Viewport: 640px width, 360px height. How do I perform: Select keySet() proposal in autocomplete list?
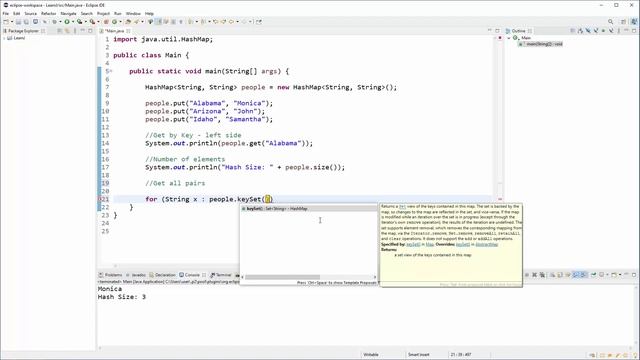tap(308, 209)
